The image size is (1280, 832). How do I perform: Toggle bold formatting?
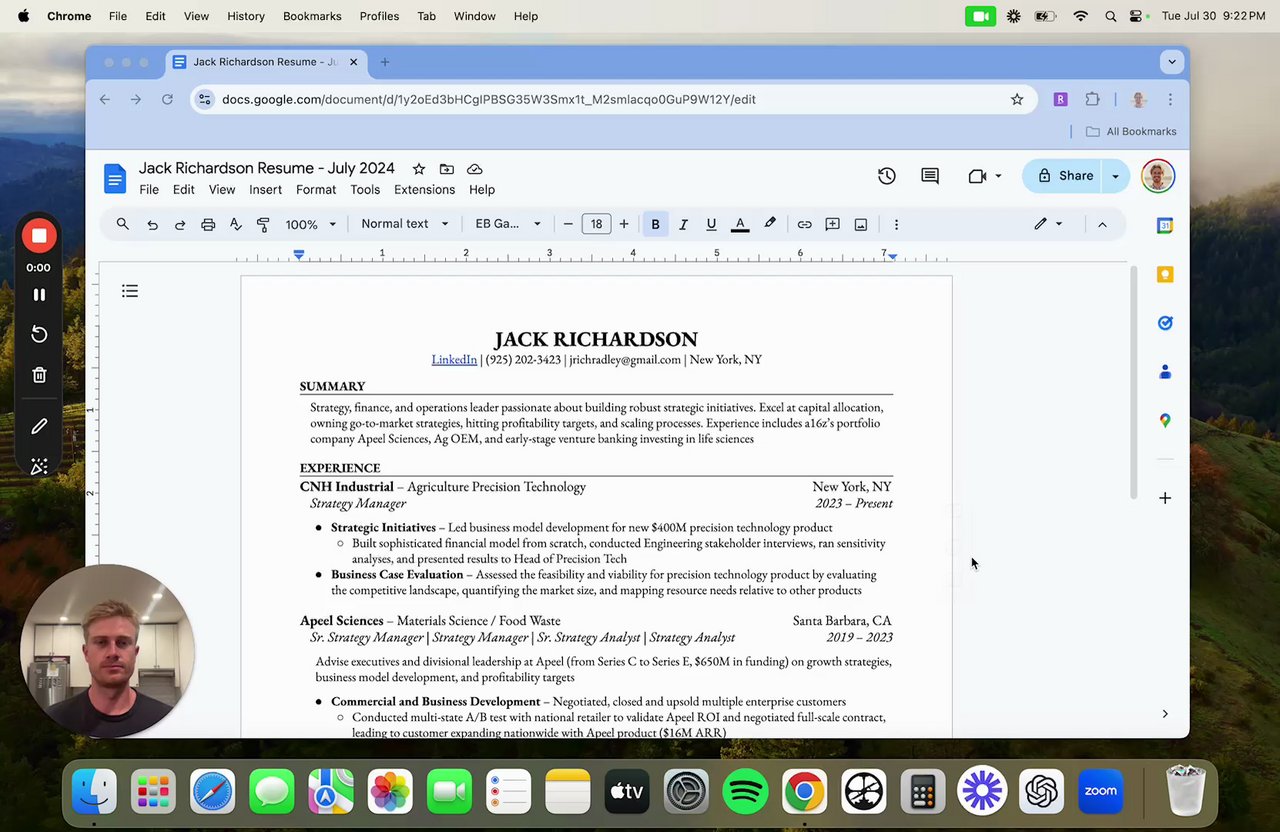pos(655,224)
